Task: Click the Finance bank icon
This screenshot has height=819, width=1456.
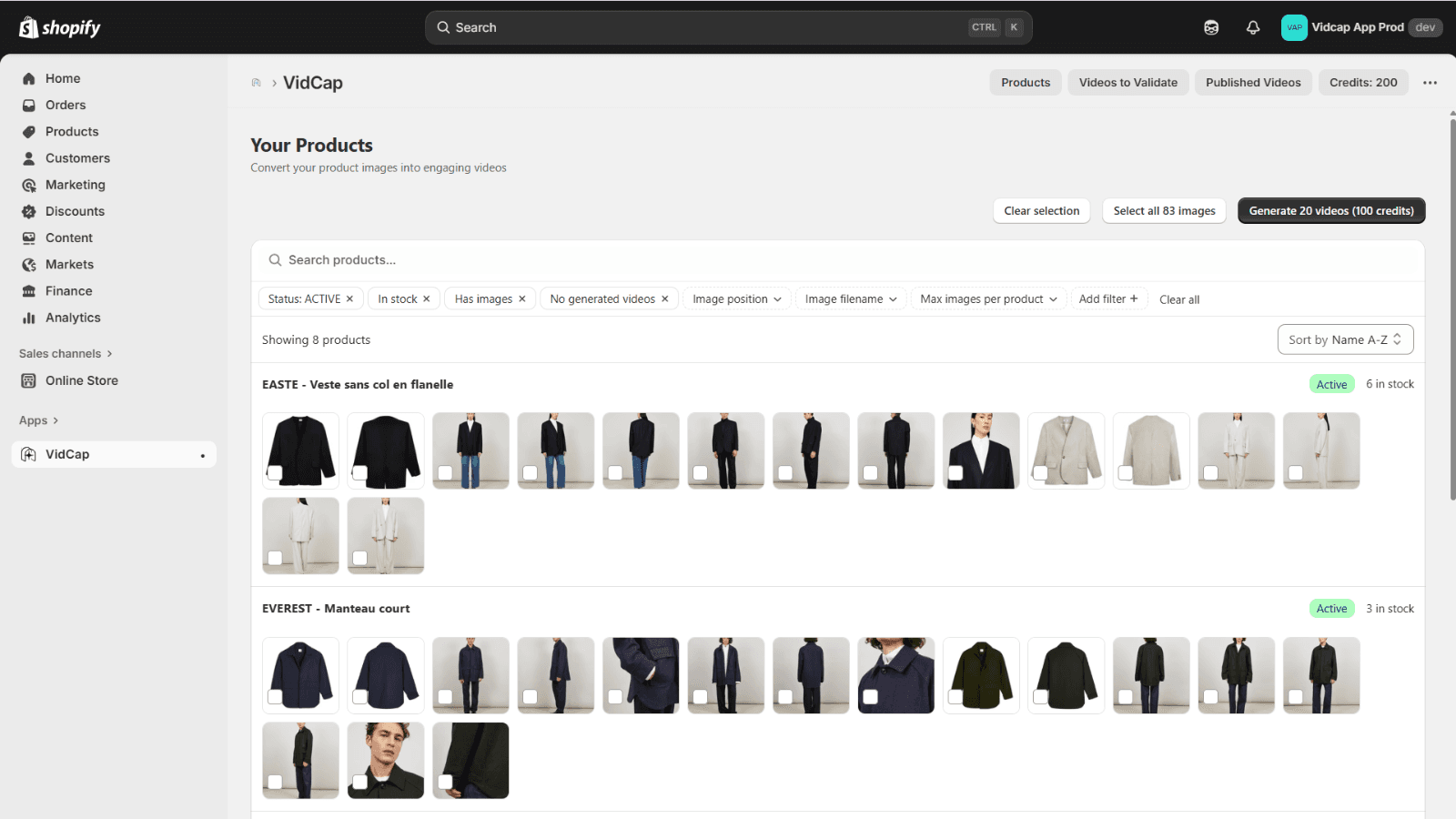Action: [29, 291]
